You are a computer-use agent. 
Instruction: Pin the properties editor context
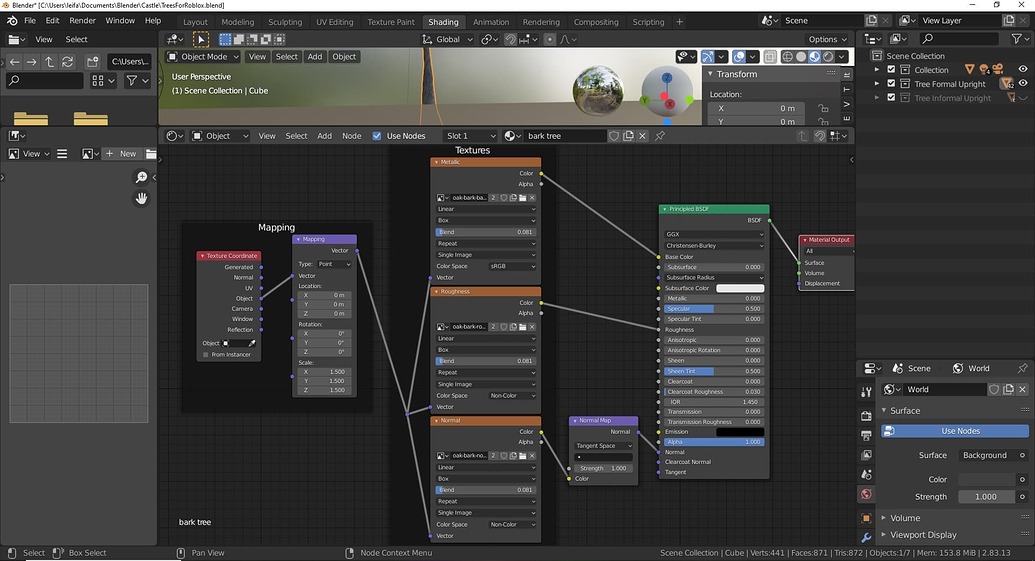click(x=1022, y=368)
